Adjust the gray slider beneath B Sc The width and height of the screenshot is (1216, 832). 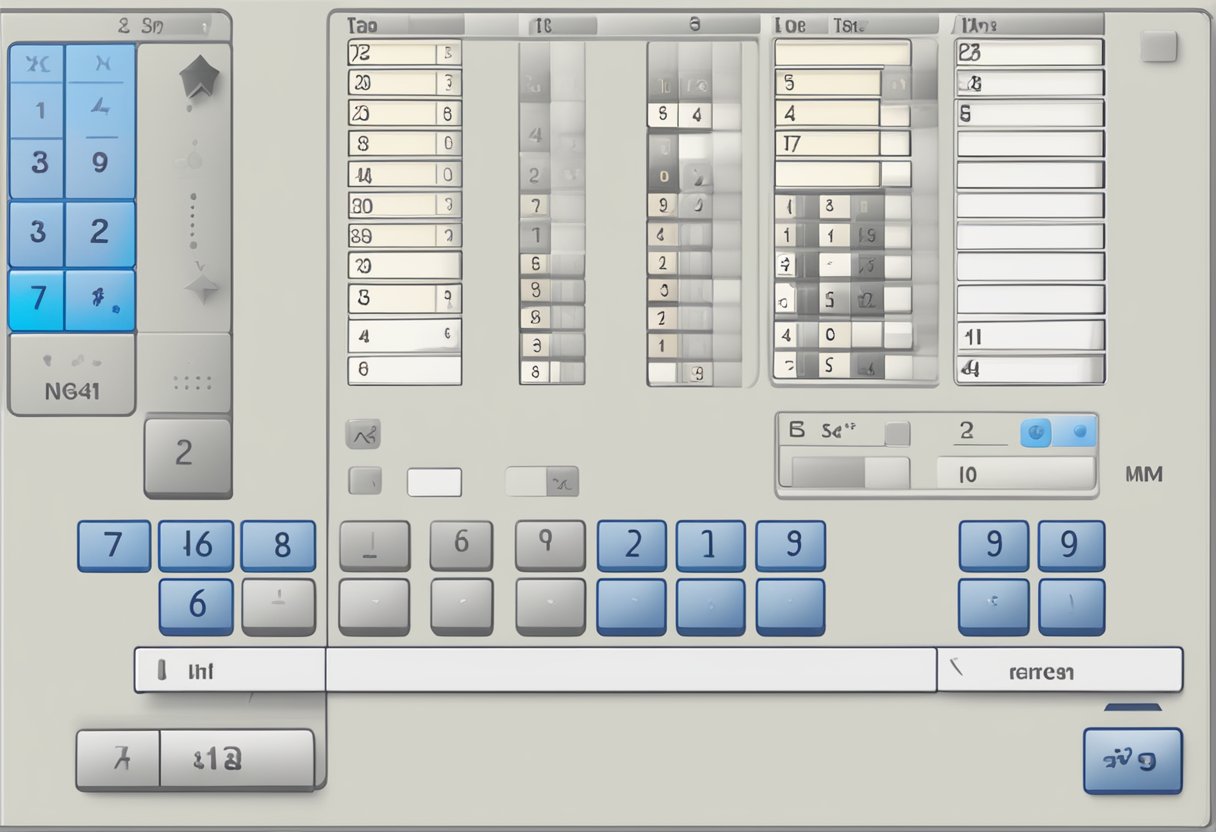pos(849,474)
